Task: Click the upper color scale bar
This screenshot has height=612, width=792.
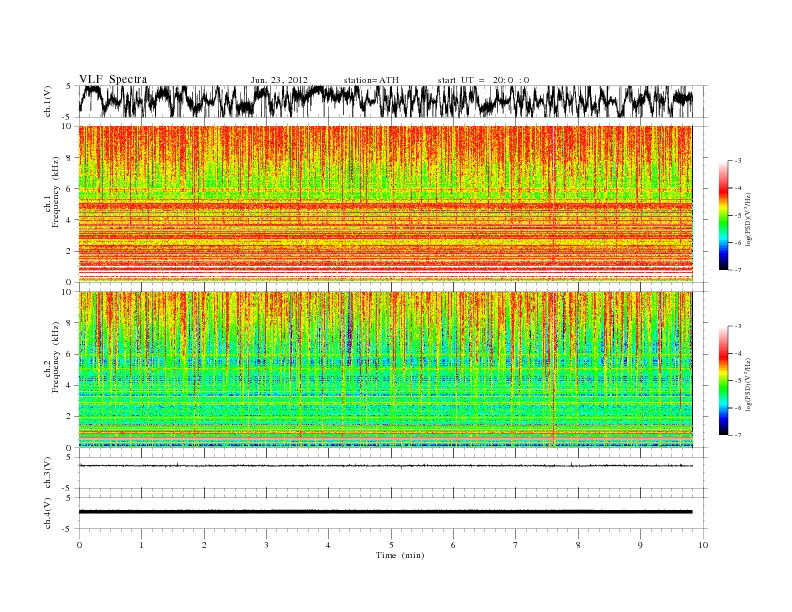Action: tap(723, 216)
